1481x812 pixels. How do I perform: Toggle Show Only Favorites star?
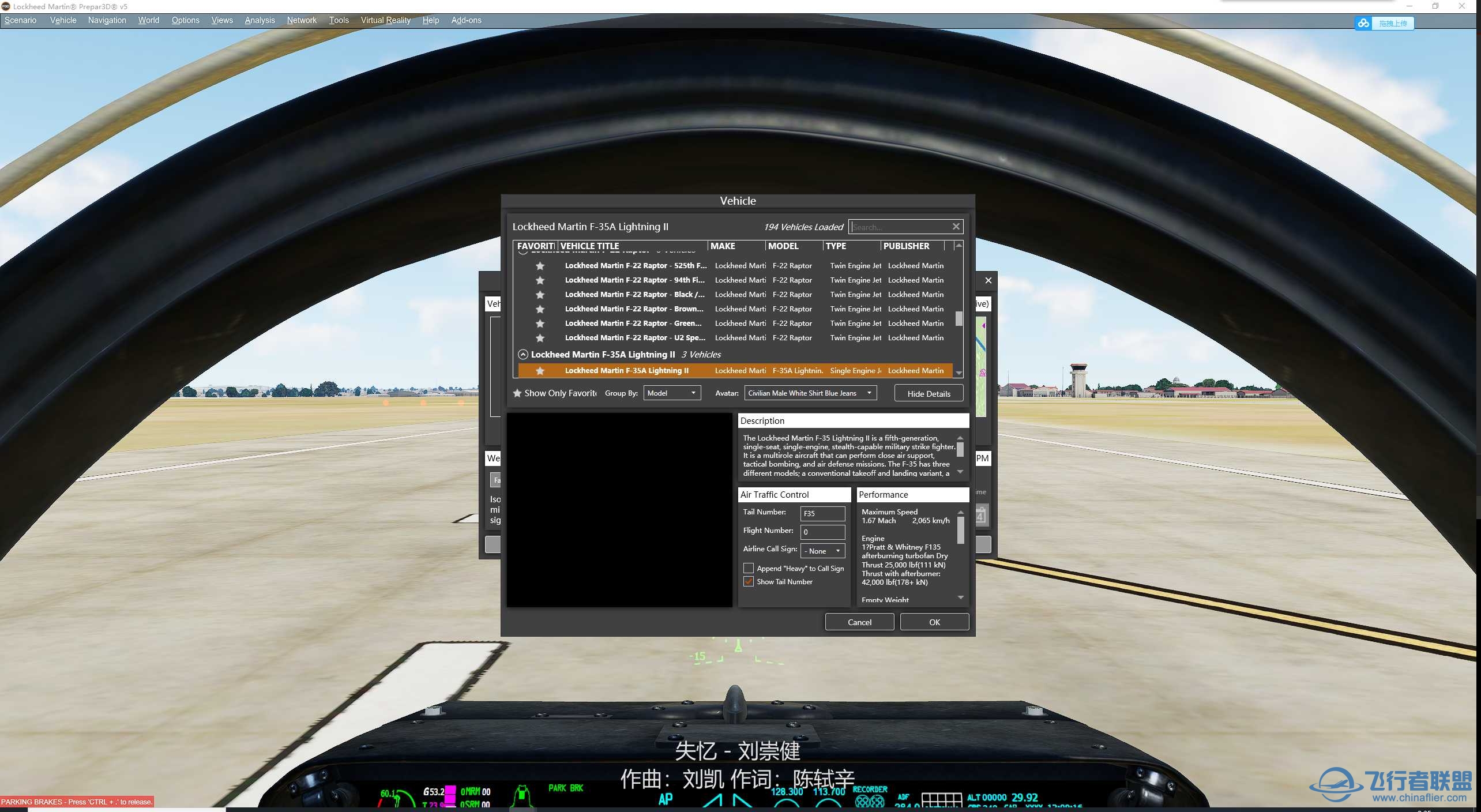pos(517,393)
